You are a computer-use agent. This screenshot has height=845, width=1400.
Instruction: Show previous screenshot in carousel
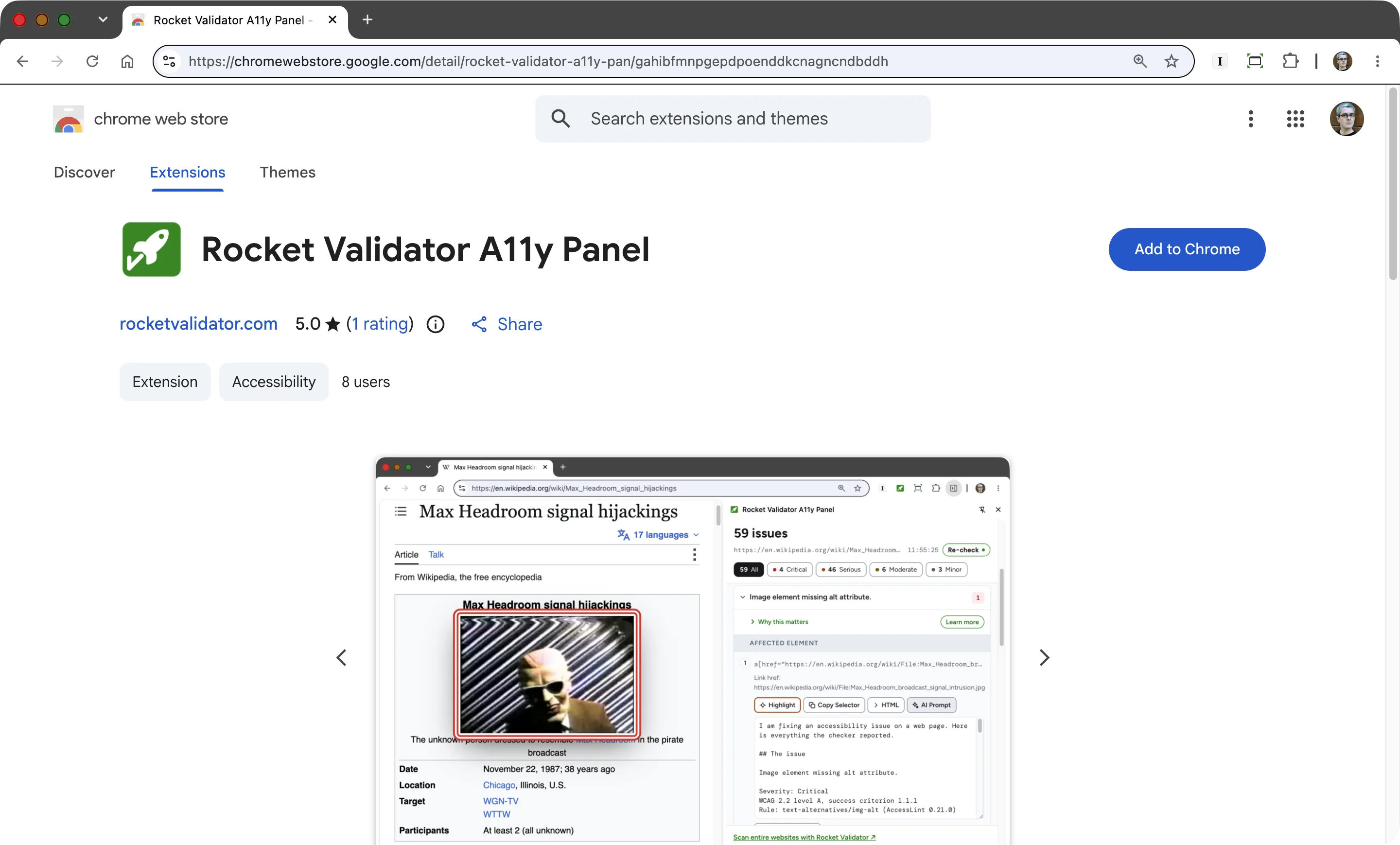point(341,657)
